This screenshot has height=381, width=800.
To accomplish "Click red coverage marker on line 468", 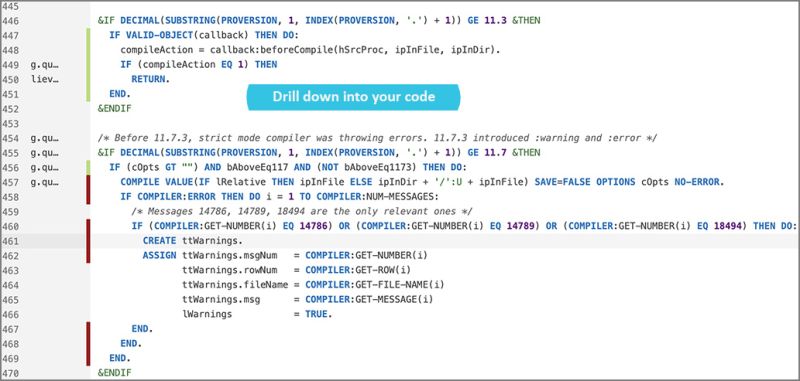I will click(88, 344).
